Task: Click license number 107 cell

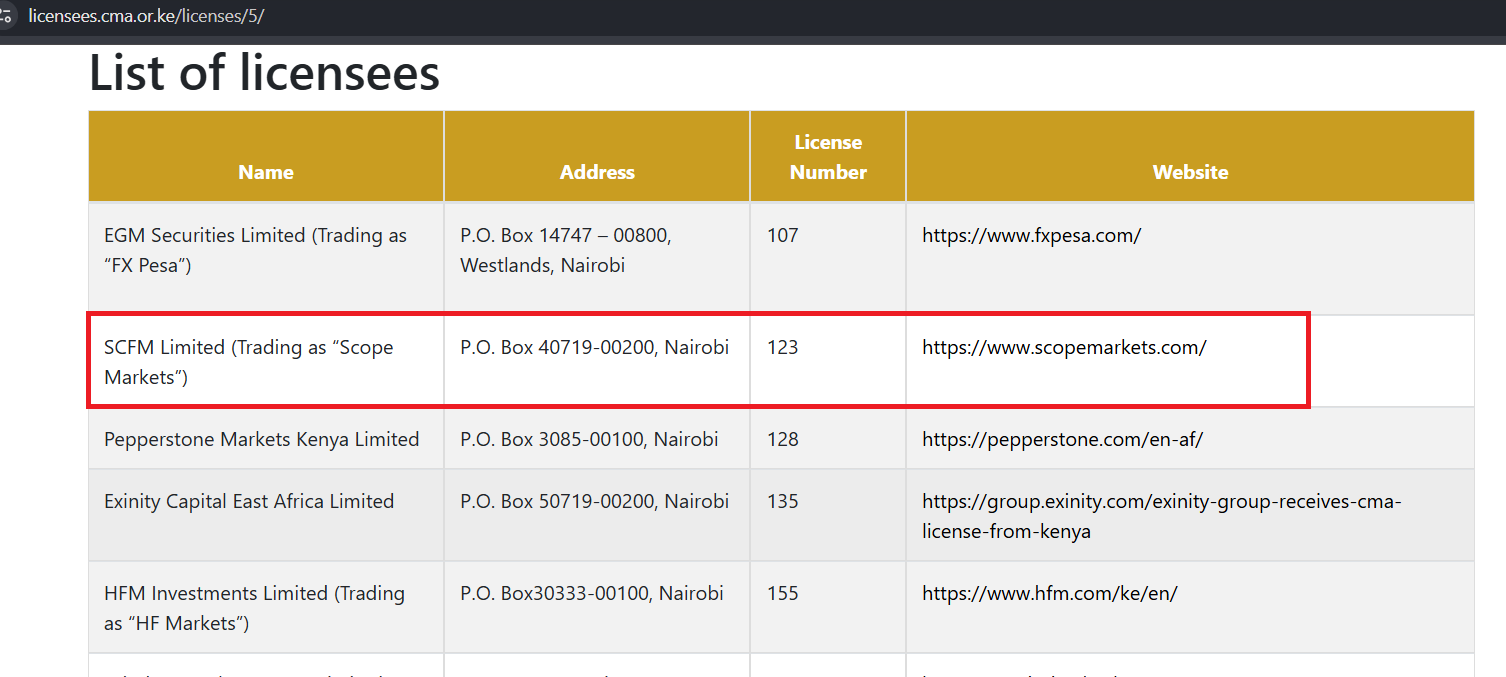Action: (783, 236)
